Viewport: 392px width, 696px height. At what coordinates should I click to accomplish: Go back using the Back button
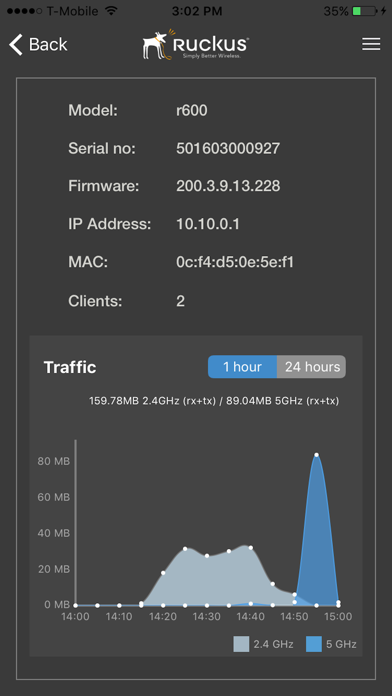pyautogui.click(x=38, y=44)
